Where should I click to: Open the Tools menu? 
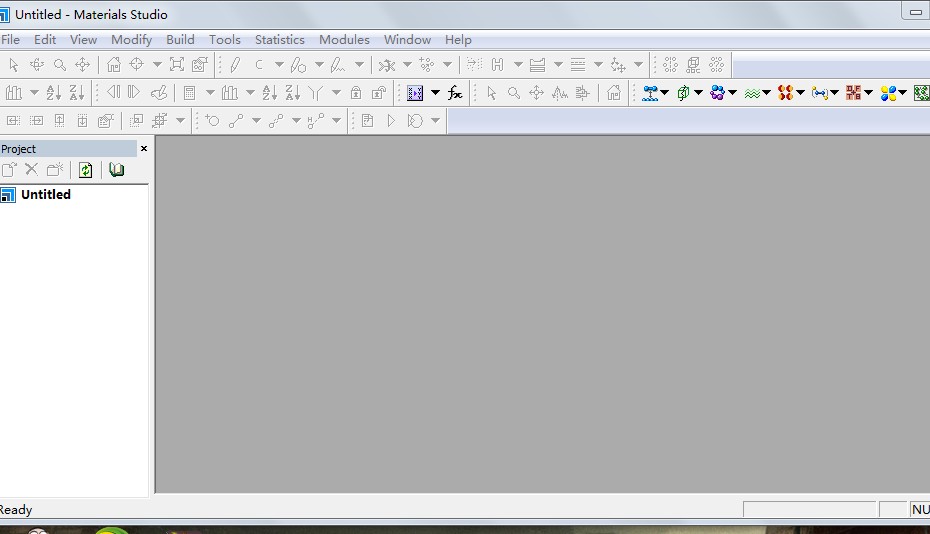tap(225, 40)
